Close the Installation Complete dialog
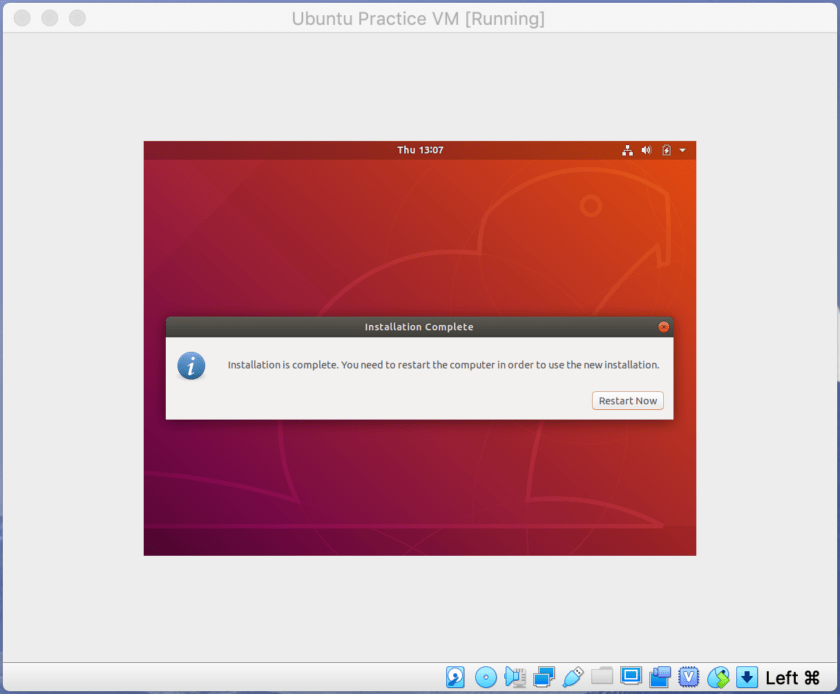Image resolution: width=840 pixels, height=694 pixels. [x=663, y=327]
